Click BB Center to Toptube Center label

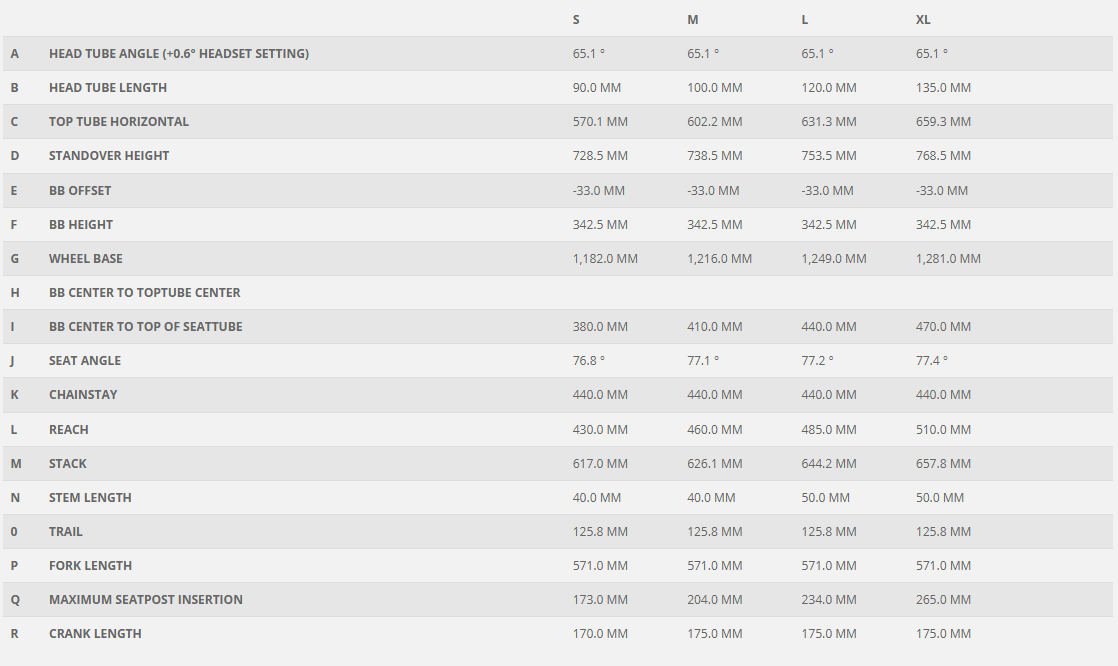[x=145, y=293]
